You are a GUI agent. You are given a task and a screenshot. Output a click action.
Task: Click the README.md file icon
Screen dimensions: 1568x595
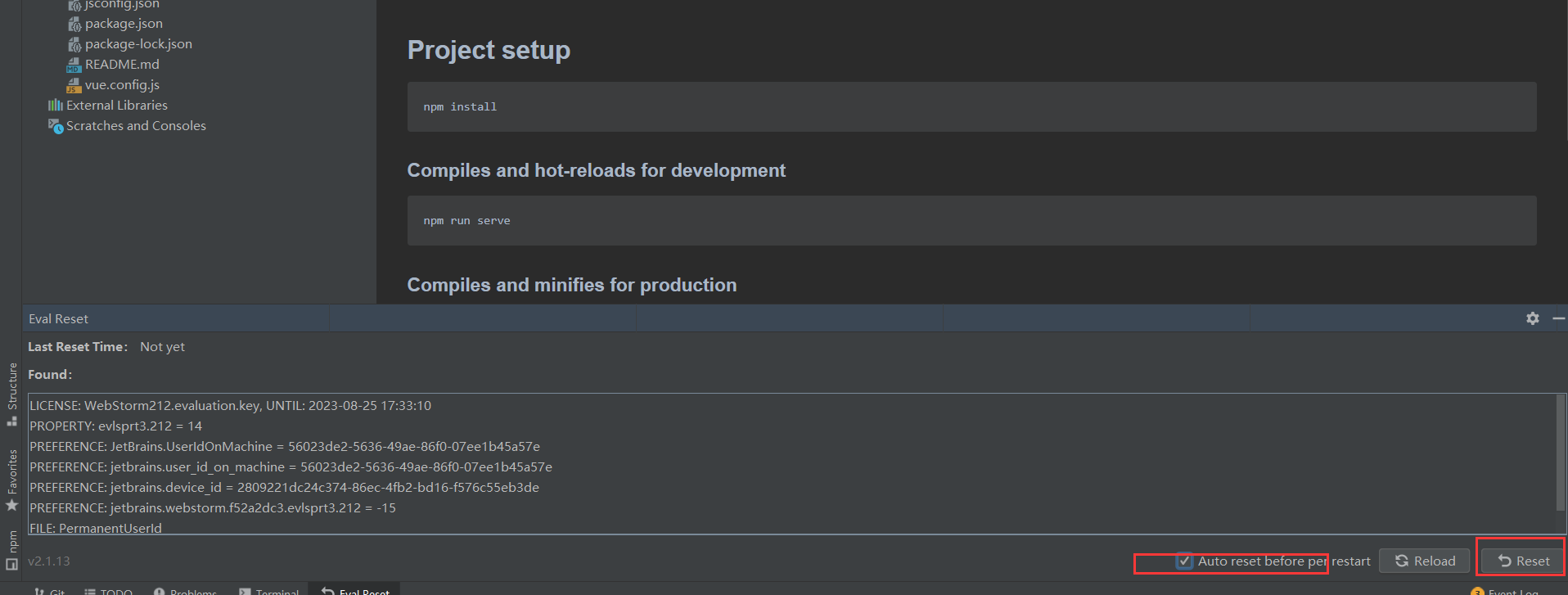pos(74,65)
